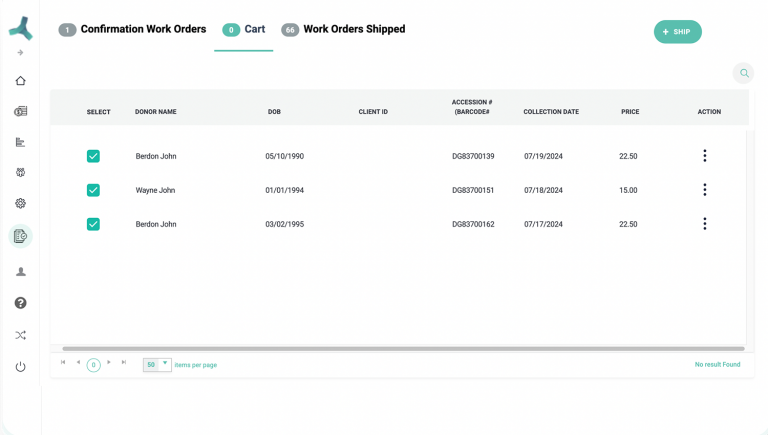Click the shuffle arrows sidebar icon
The height and width of the screenshot is (435, 768).
(x=20, y=335)
